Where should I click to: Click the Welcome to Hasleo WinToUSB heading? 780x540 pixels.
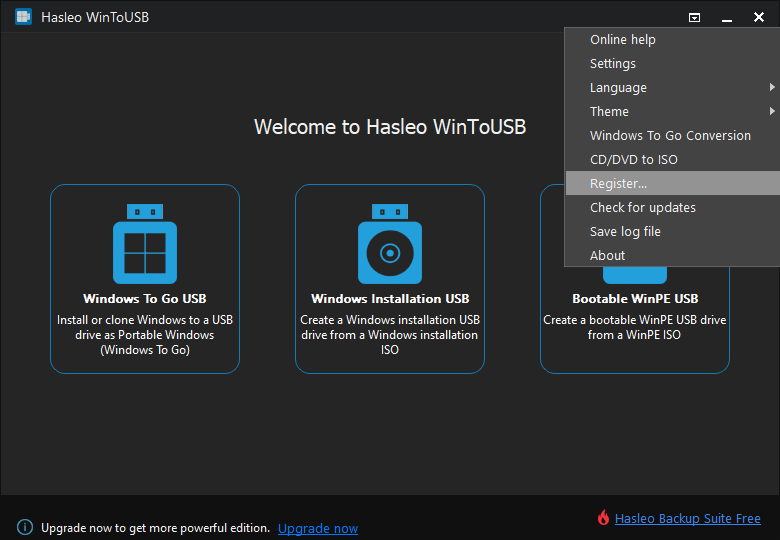[390, 127]
